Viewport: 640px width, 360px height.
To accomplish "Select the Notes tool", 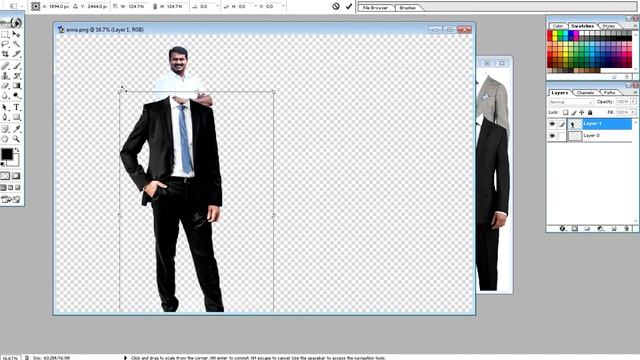I will pos(5,129).
